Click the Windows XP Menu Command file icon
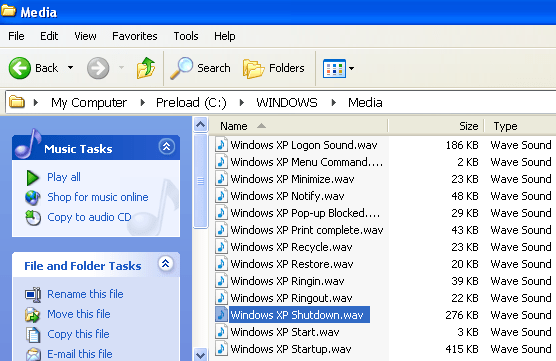Viewport: 556px width, 361px height. pos(221,162)
